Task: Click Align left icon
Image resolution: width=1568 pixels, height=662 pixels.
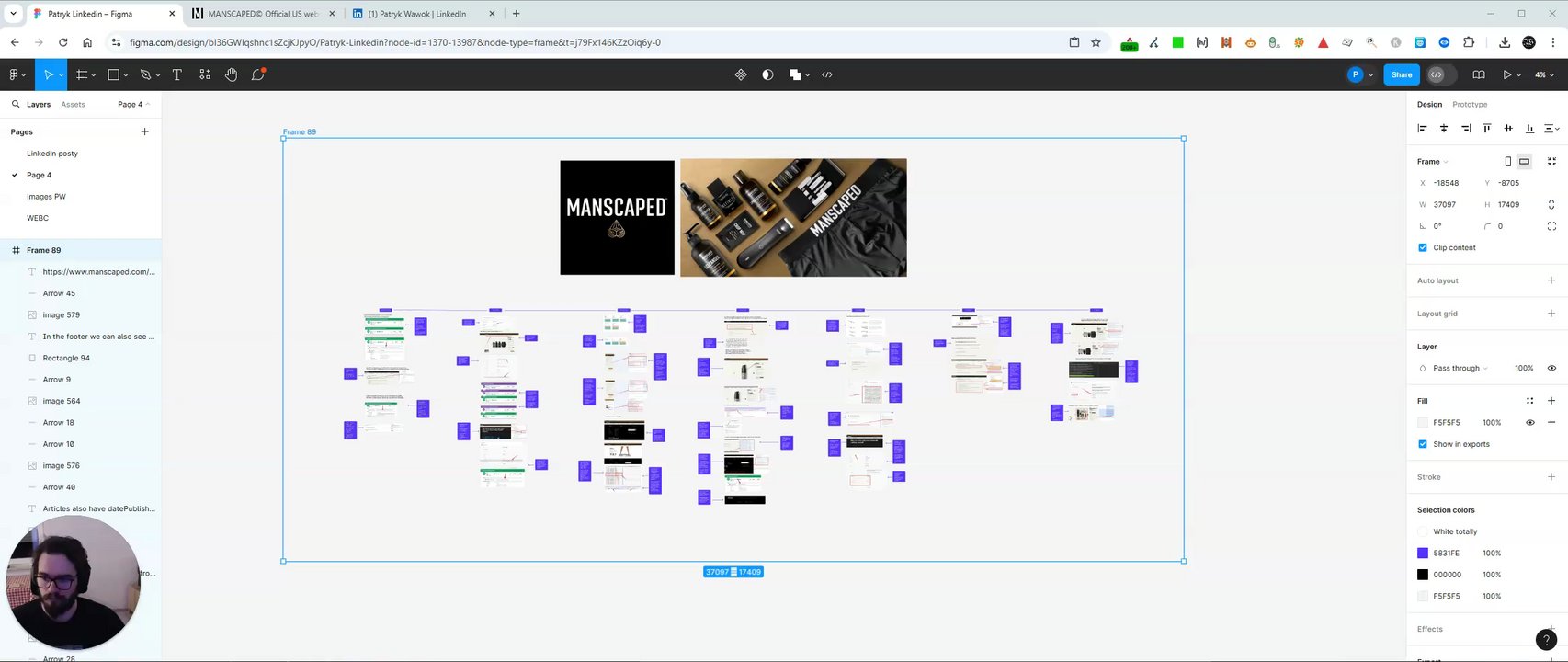Action: (1422, 128)
